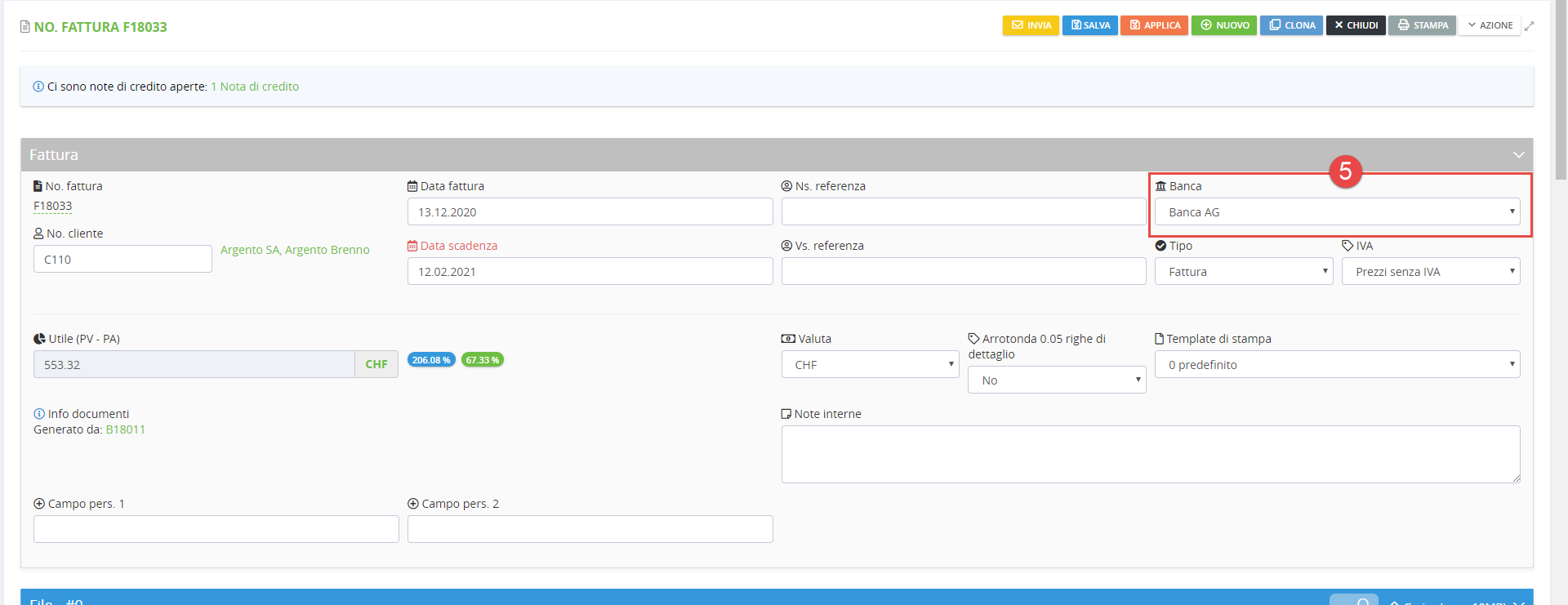This screenshot has height=605, width=1568.
Task: Close invoice with CHIUDI button
Action: tap(1355, 25)
